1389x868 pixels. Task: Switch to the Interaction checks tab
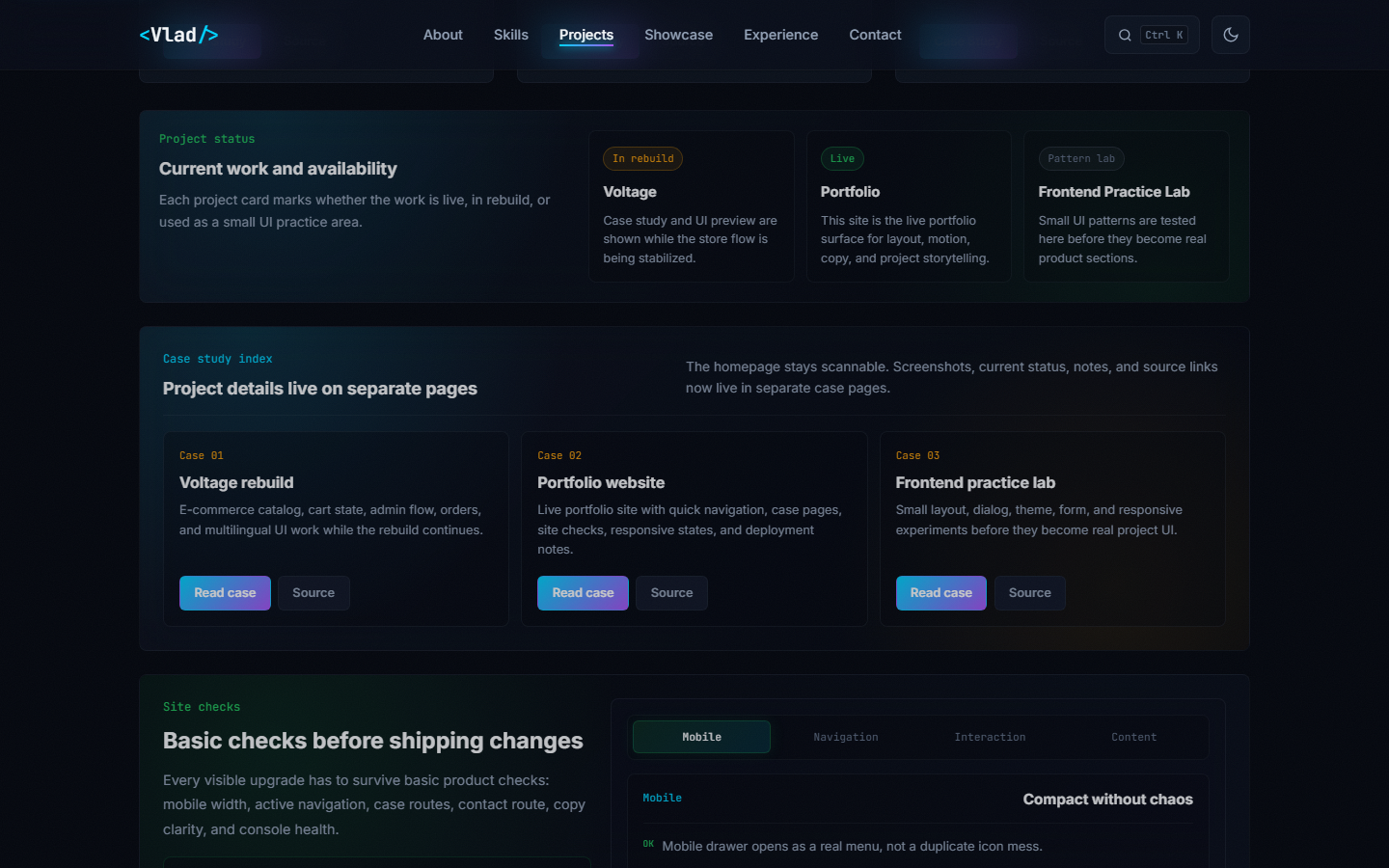[990, 737]
